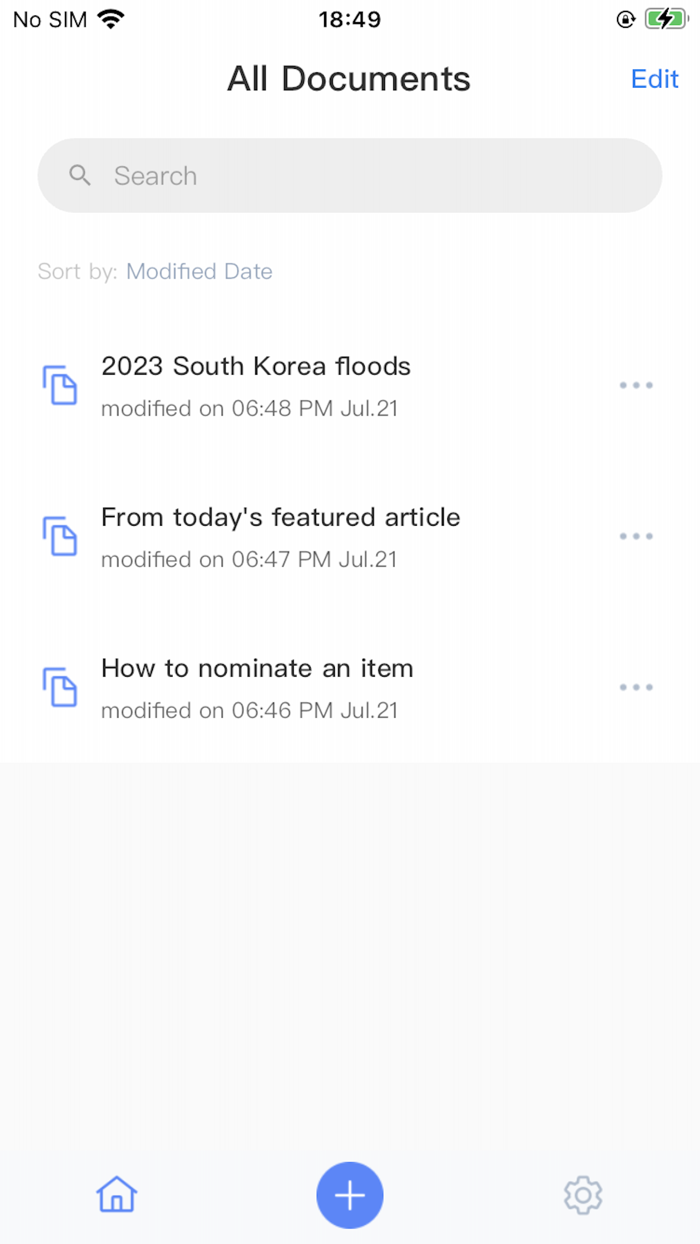Change sorting by tapping Modified Date
Viewport: 700px width, 1244px height.
pos(198,271)
